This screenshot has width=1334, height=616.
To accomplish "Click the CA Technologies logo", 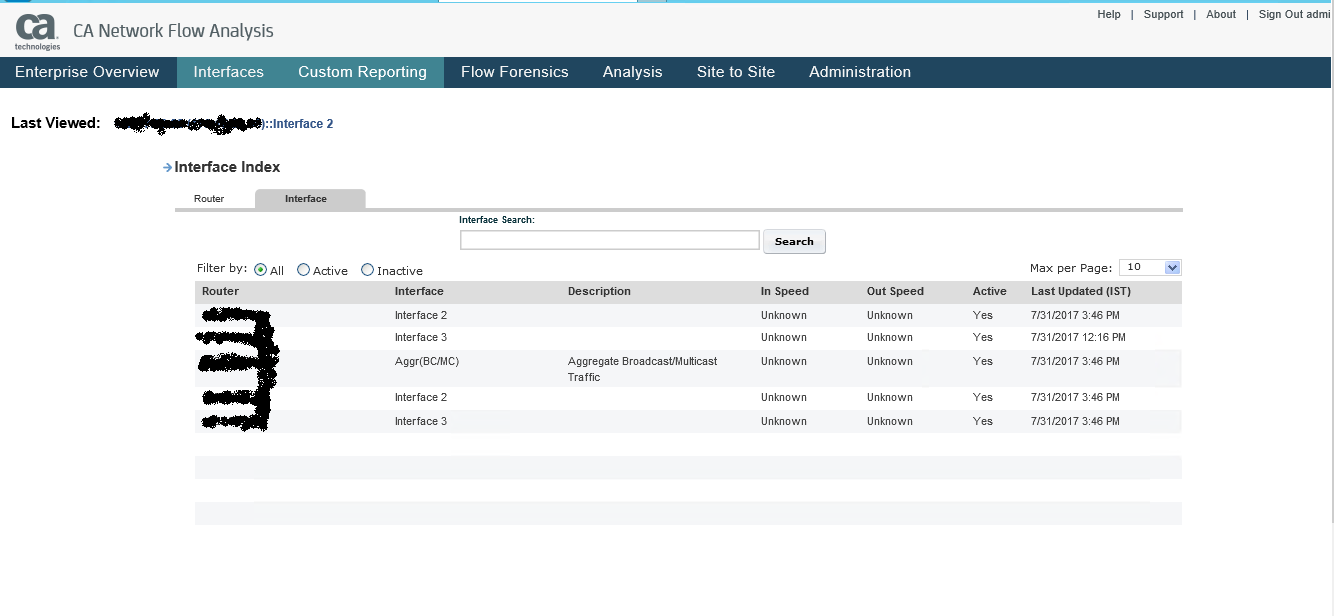I will click(37, 31).
